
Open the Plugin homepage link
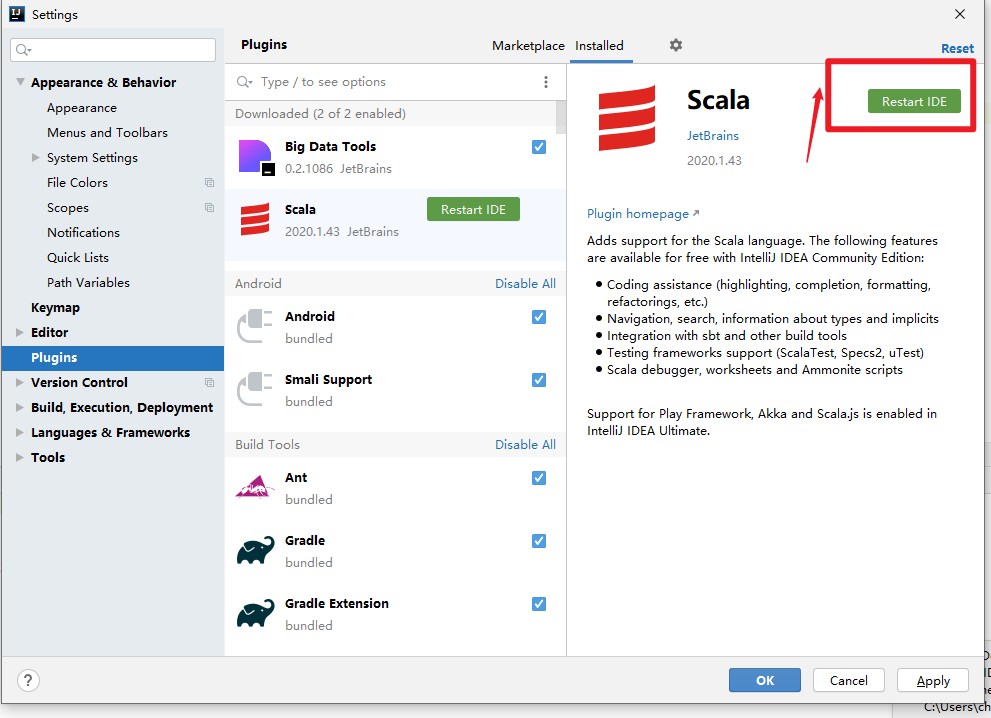[x=643, y=214]
